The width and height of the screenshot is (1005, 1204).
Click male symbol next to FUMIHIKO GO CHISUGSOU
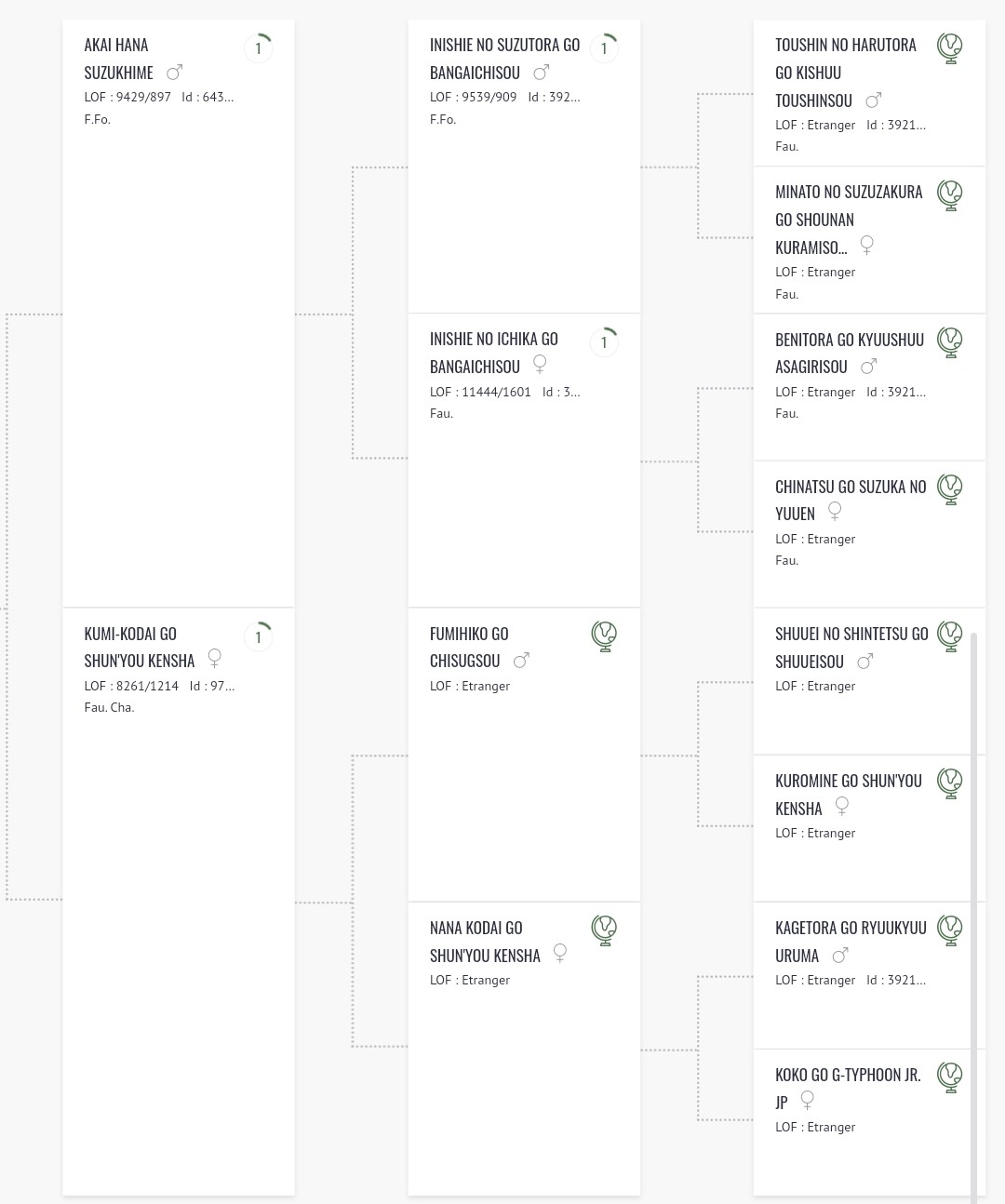tap(521, 660)
